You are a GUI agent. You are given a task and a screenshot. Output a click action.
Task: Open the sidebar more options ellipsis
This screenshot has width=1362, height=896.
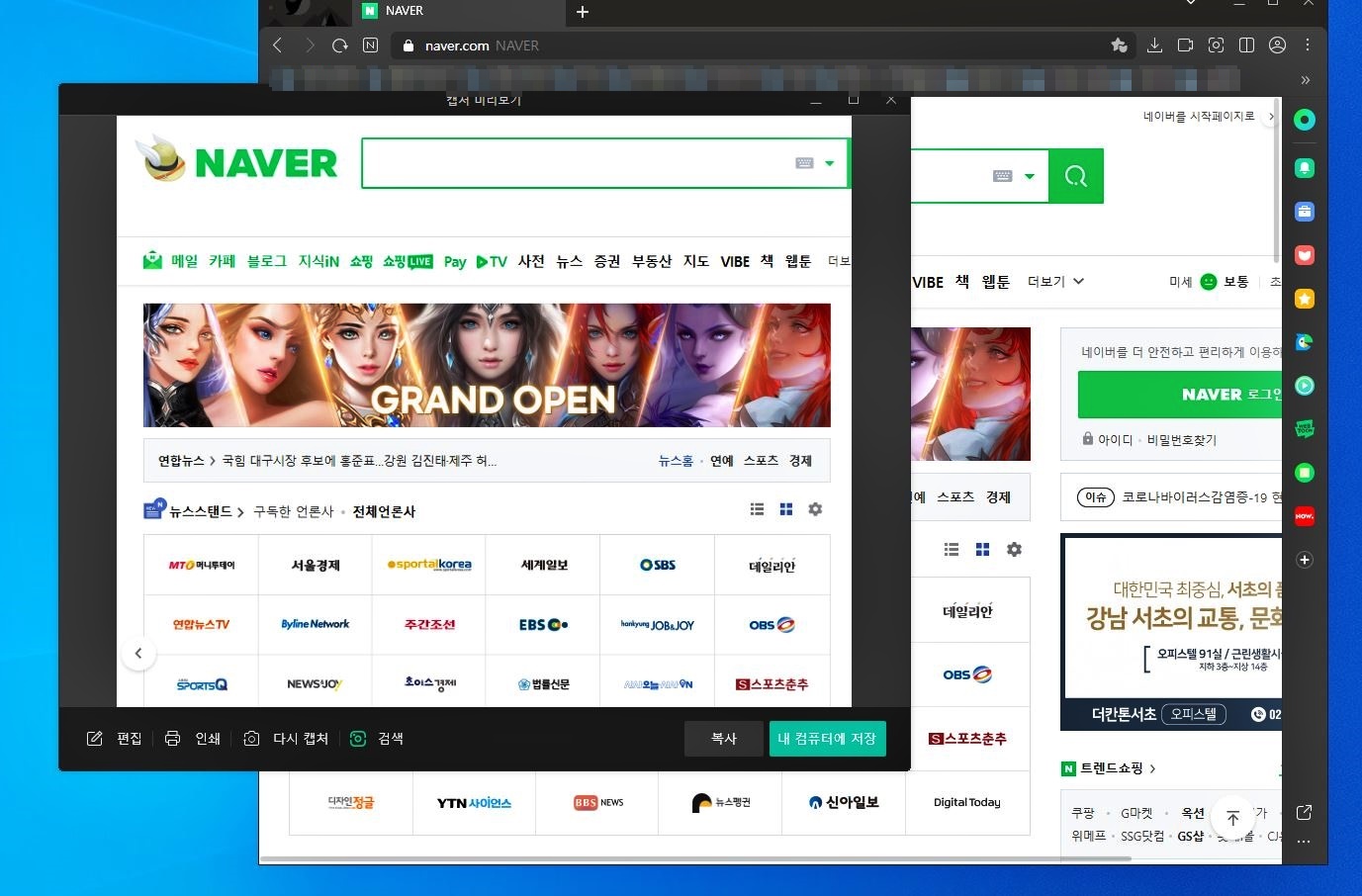tap(1305, 842)
